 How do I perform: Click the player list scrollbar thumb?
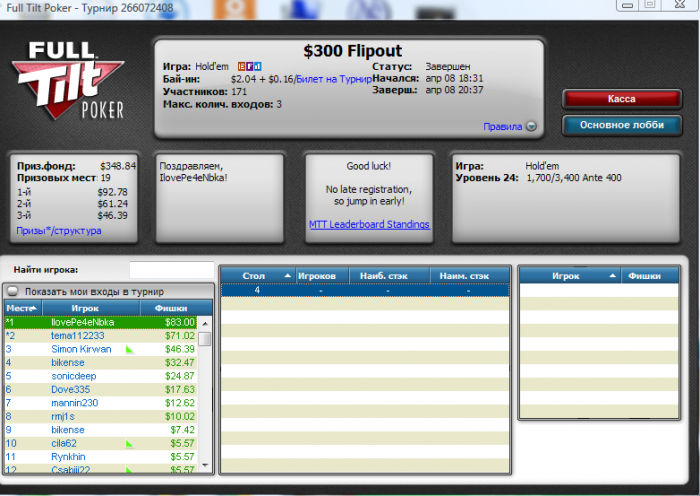pos(205,339)
